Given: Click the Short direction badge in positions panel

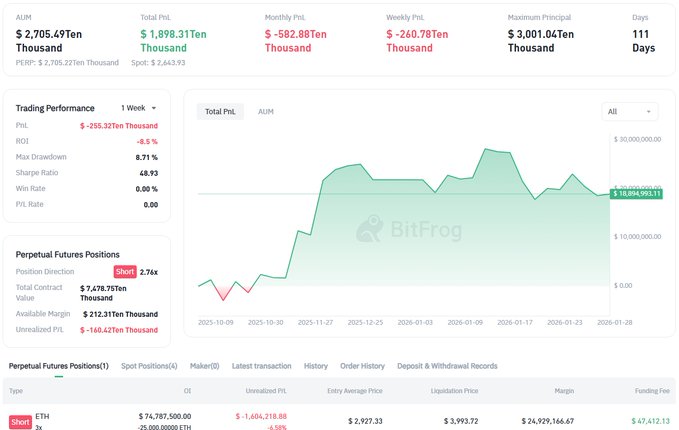Looking at the screenshot, I should [123, 272].
